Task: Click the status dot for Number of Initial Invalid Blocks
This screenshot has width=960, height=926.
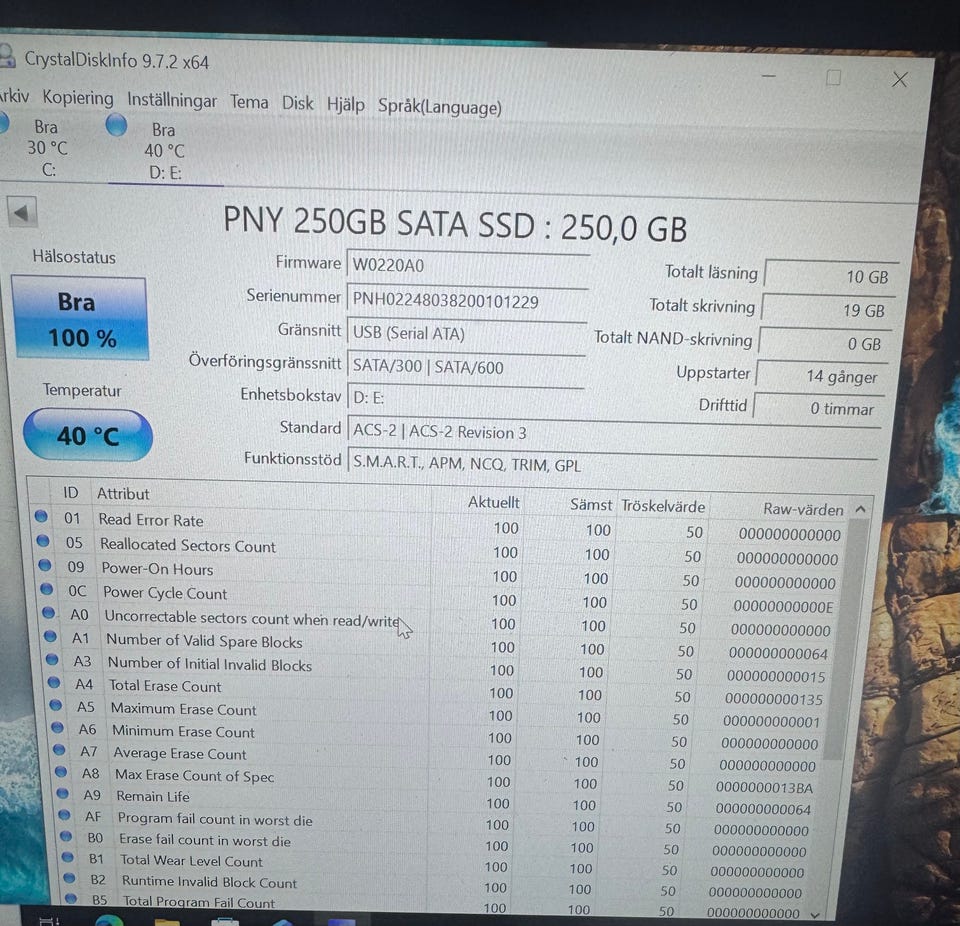Action: point(52,659)
